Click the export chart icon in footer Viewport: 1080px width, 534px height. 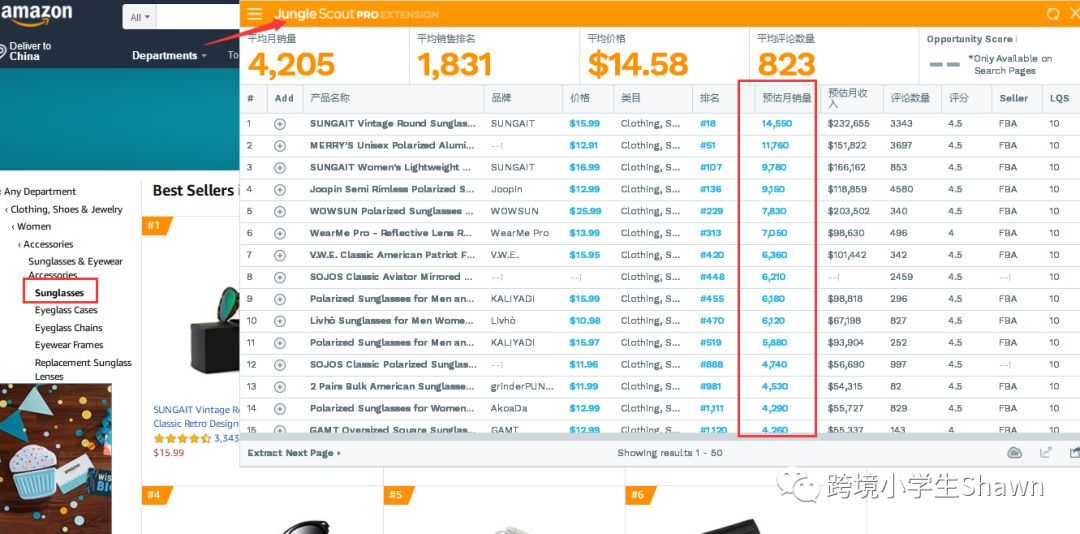point(1046,453)
